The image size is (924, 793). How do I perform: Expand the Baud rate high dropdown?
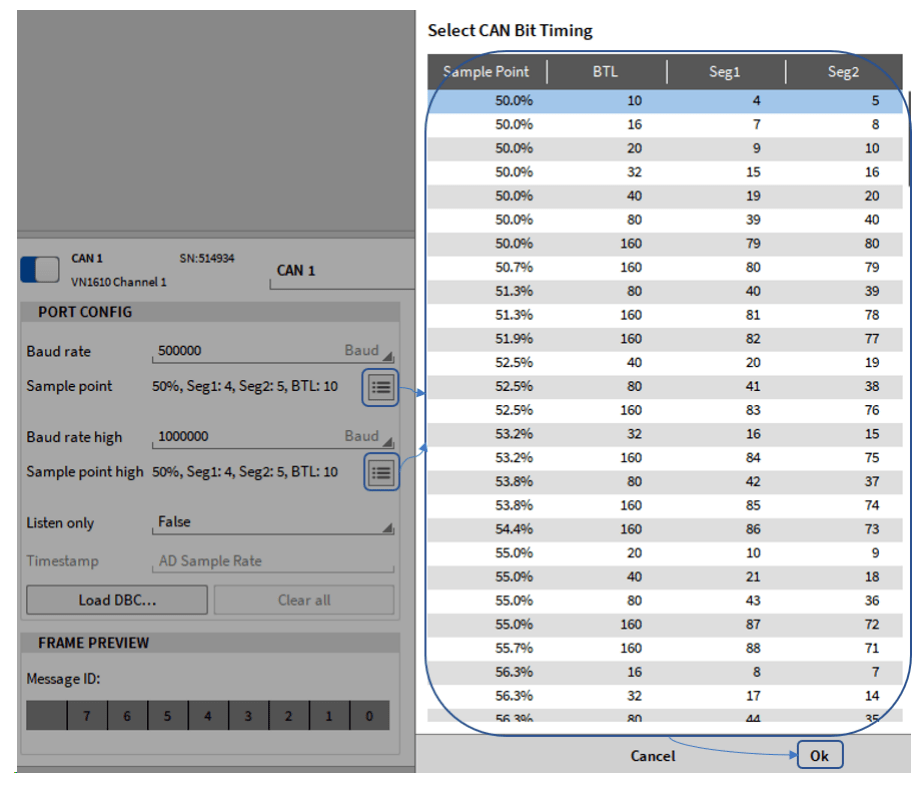tap(387, 440)
